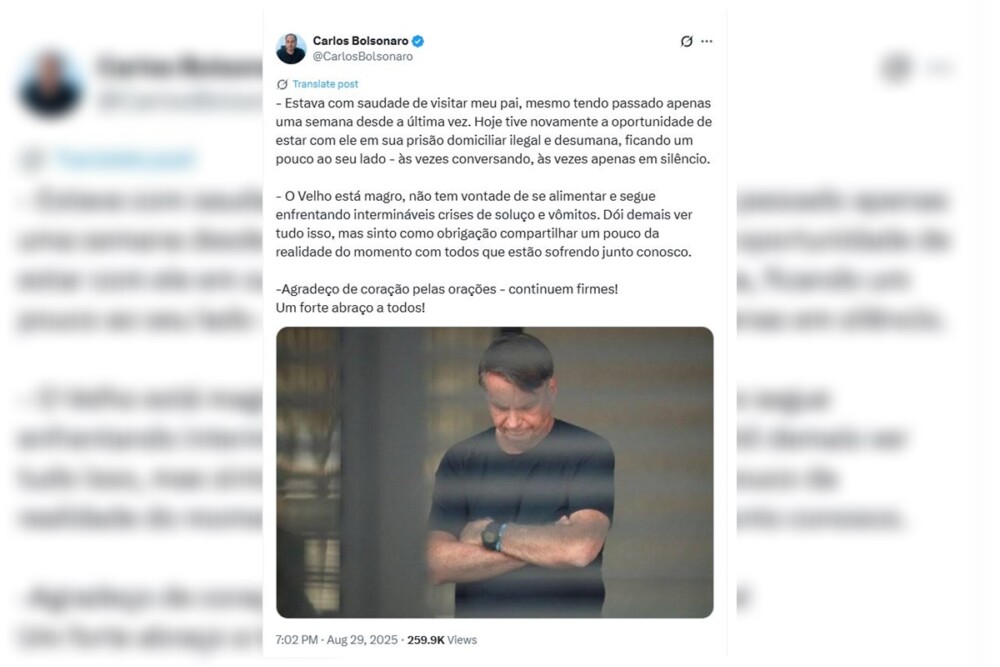Click the large blurred avatar in background
Image resolution: width=1000 pixels, height=667 pixels.
click(50, 86)
